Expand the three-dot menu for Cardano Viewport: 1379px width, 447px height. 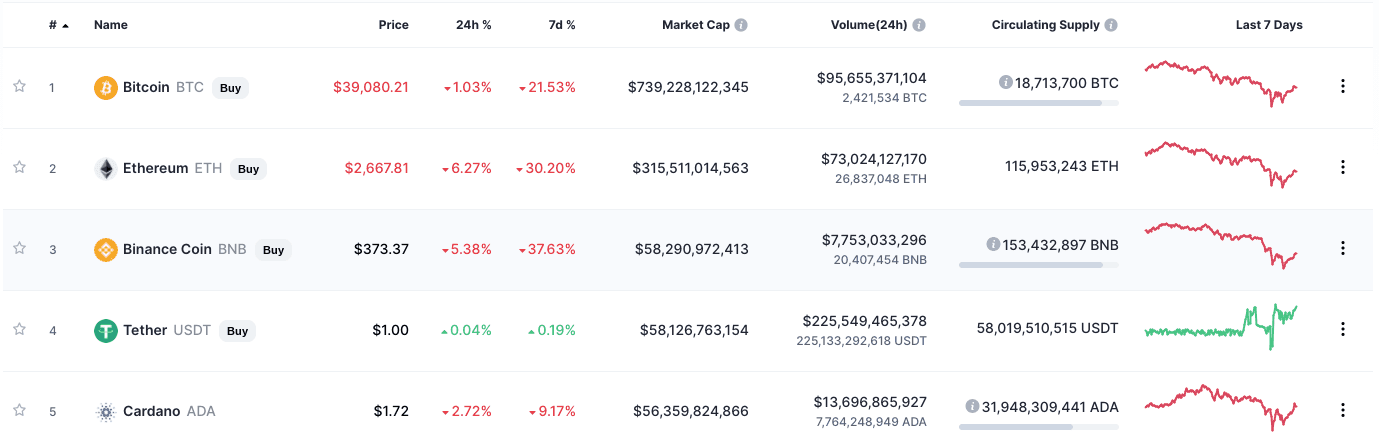[1343, 410]
